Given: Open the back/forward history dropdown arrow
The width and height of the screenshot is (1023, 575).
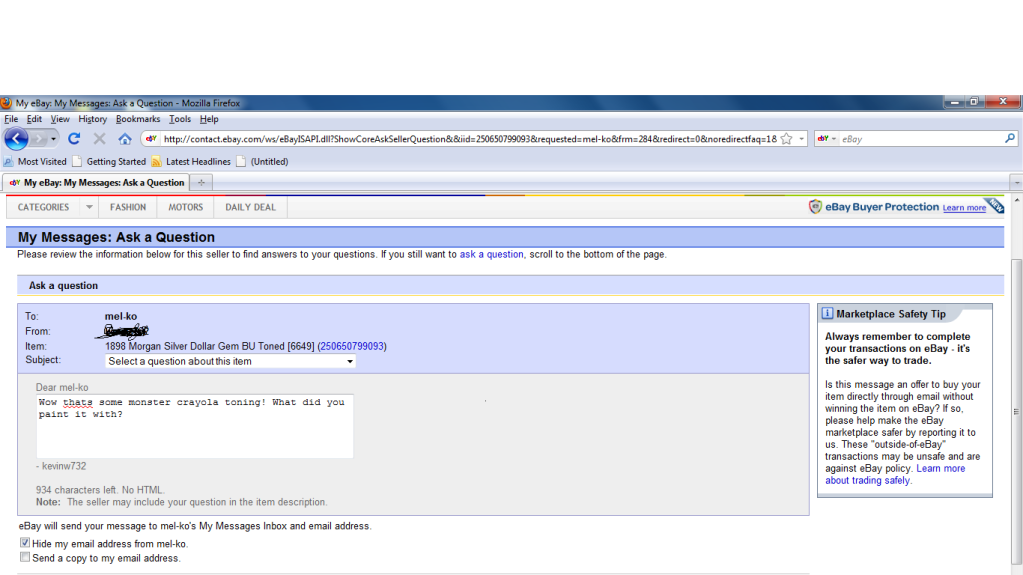Looking at the screenshot, I should pyautogui.click(x=53, y=139).
